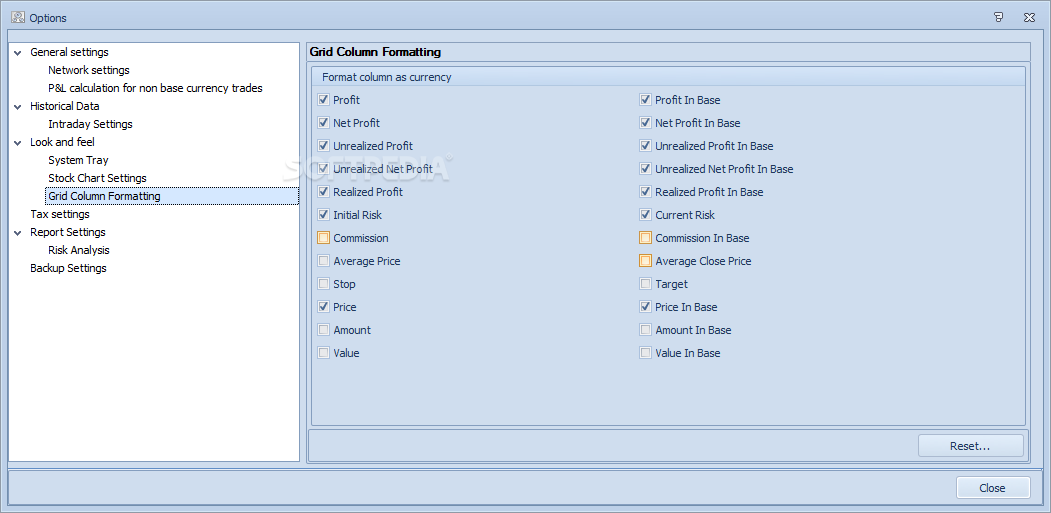This screenshot has width=1051, height=513.
Task: Click the Options window title icon
Action: point(18,17)
